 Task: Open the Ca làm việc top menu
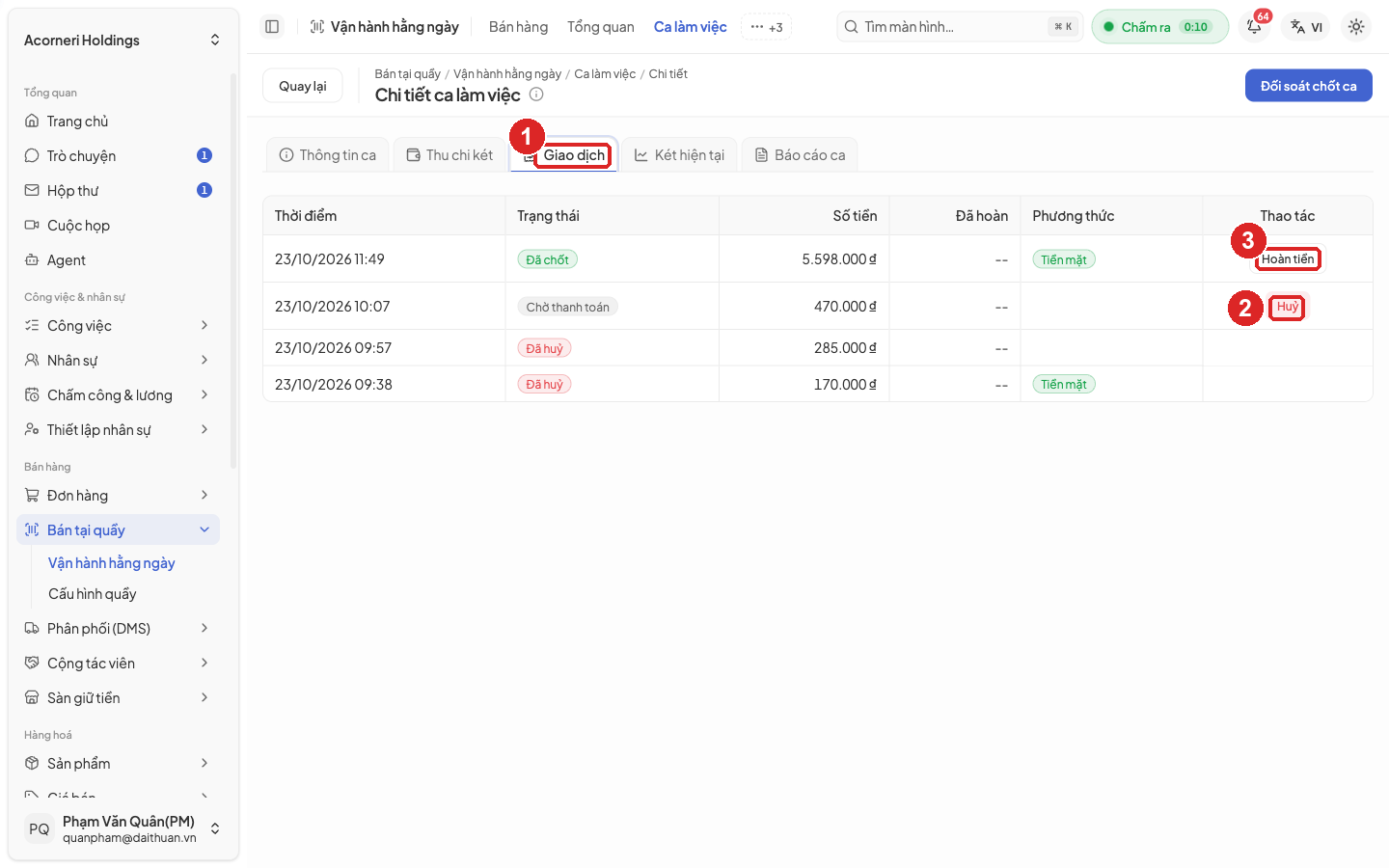point(691,27)
